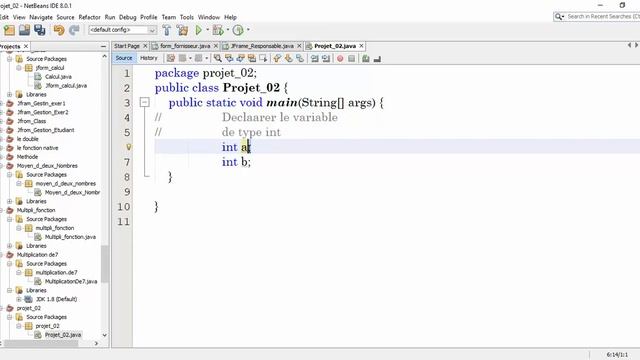Select the 'le fonction native' project

(37, 148)
